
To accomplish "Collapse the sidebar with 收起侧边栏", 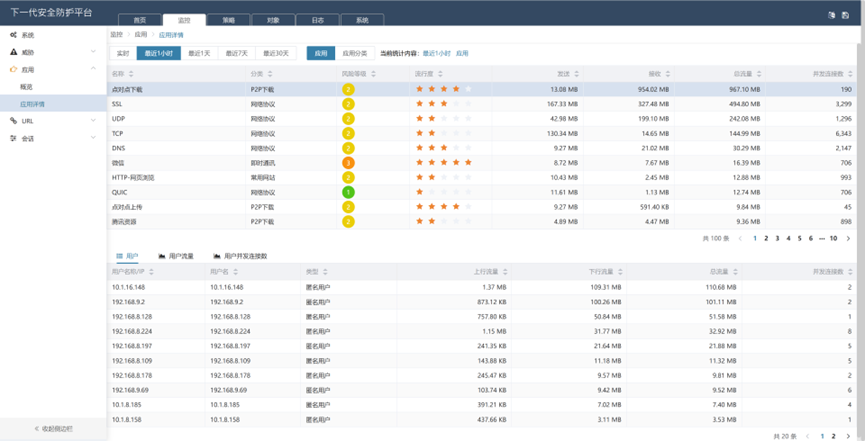I will tap(54, 429).
